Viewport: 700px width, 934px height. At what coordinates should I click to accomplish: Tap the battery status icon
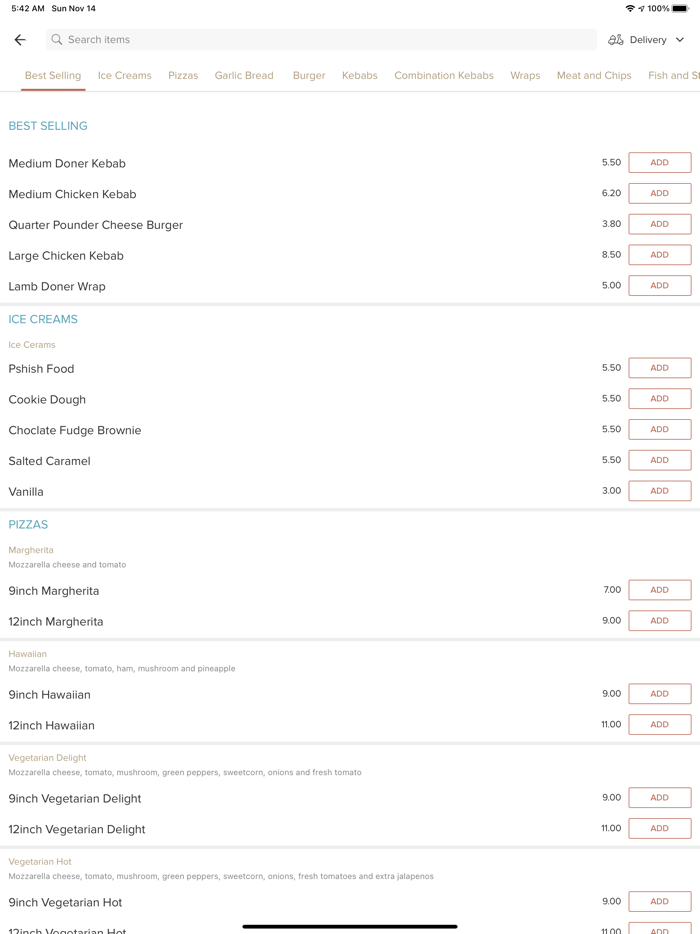coord(680,8)
